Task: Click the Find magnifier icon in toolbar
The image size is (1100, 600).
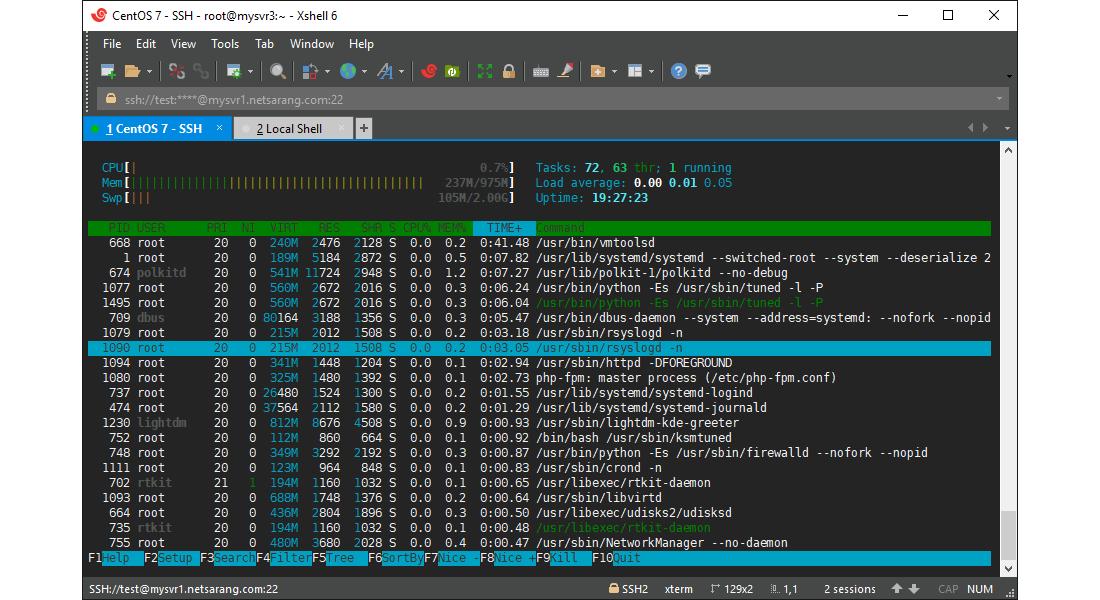Action: click(278, 71)
